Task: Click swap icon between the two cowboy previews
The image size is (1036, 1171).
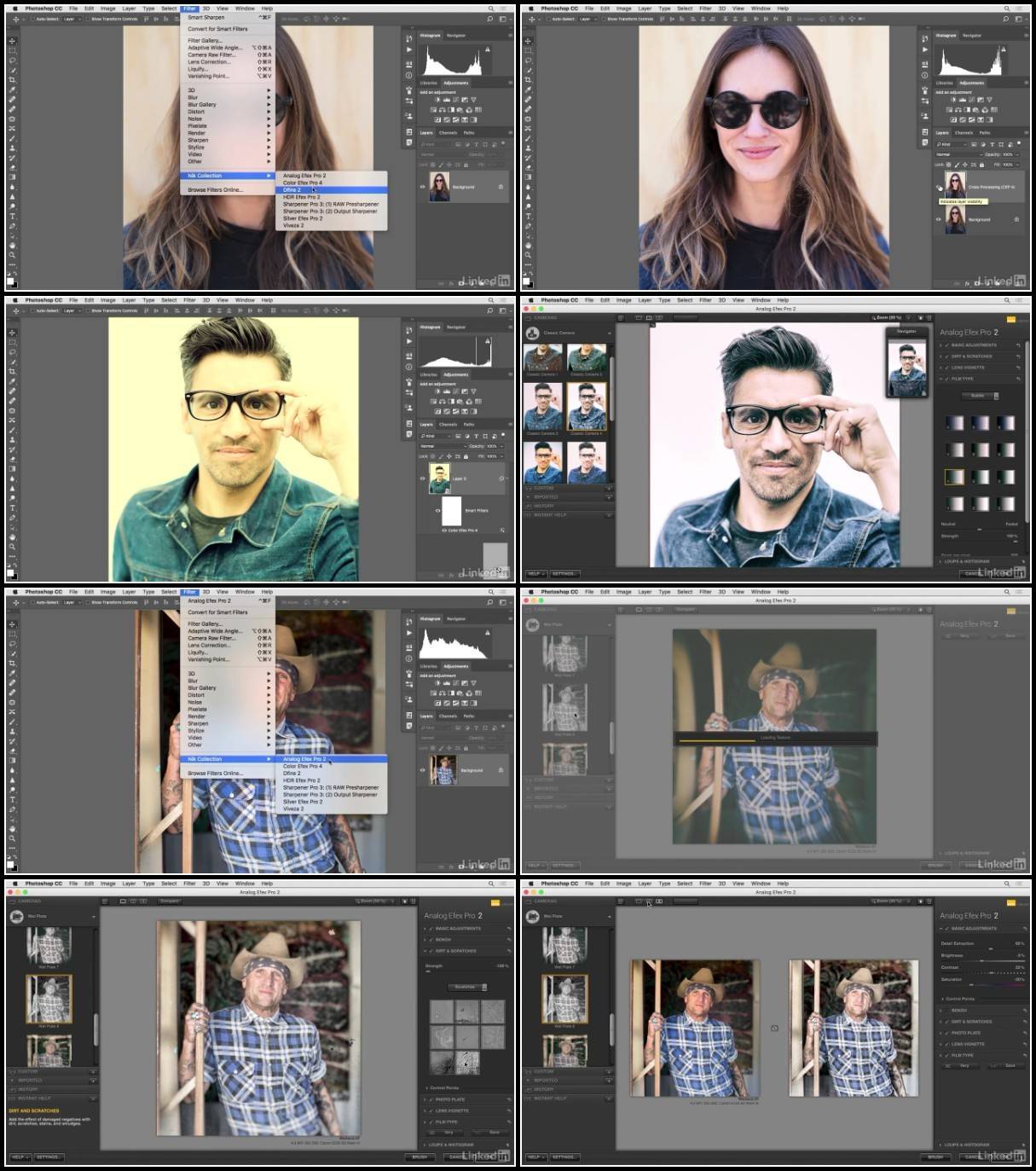Action: click(x=774, y=1028)
